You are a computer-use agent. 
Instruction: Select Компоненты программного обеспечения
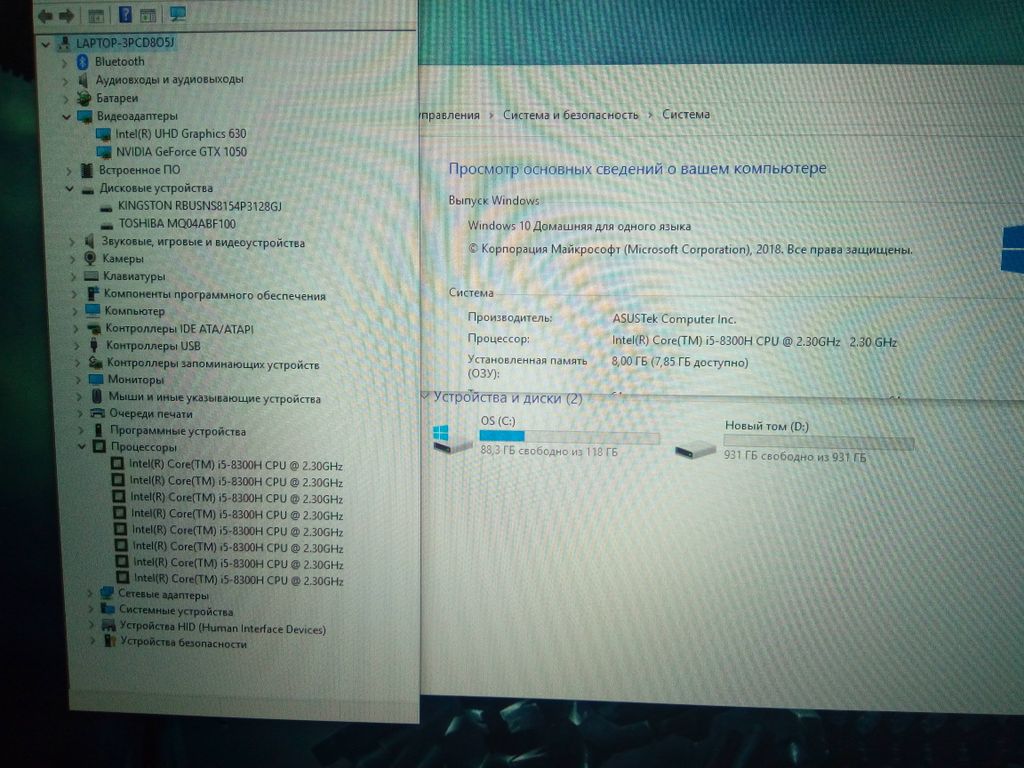click(x=214, y=295)
